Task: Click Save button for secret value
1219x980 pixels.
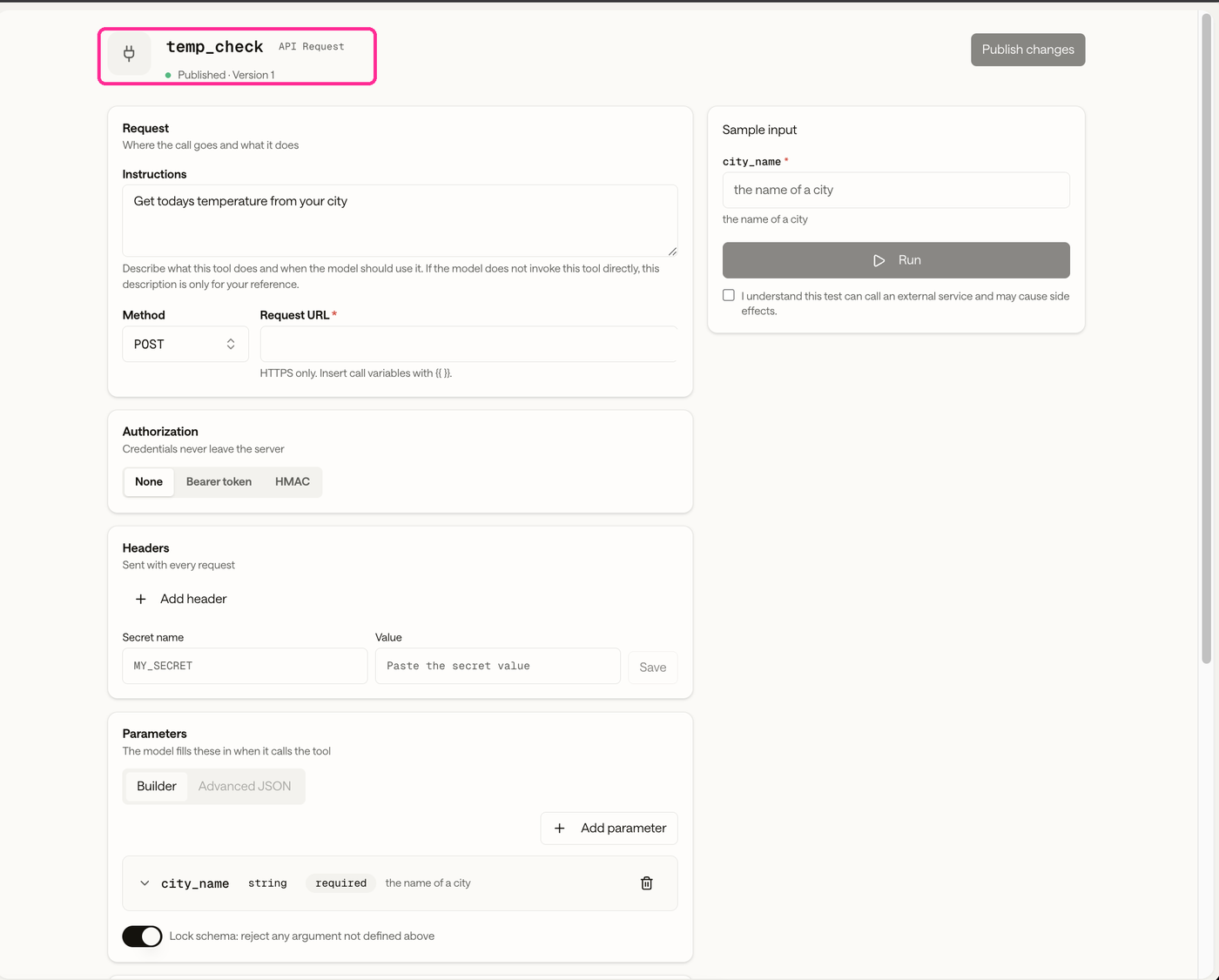Action: [x=653, y=668]
